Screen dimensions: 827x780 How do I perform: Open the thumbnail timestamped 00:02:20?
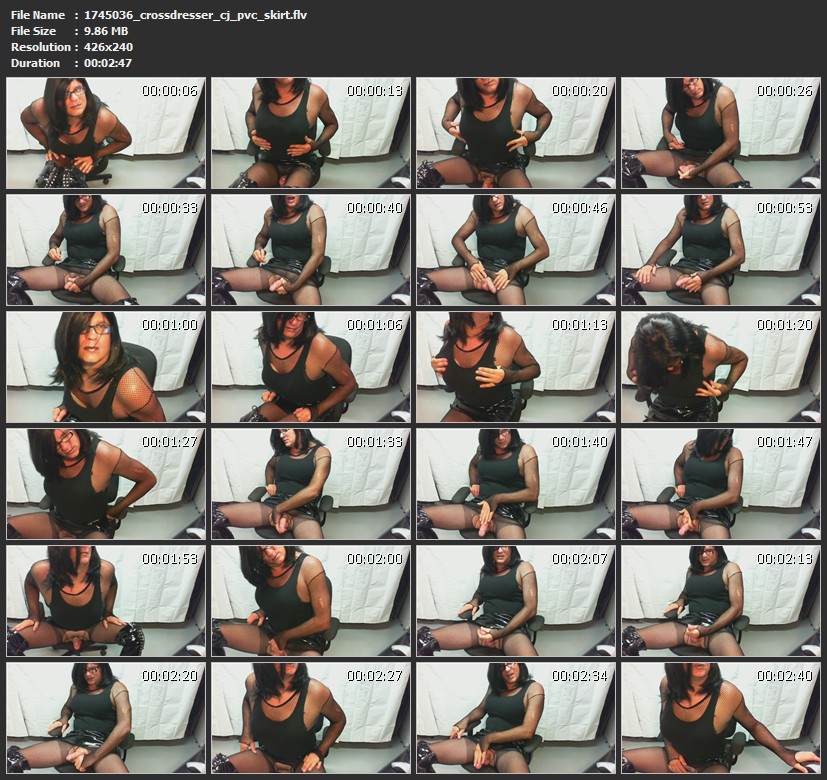click(x=106, y=718)
